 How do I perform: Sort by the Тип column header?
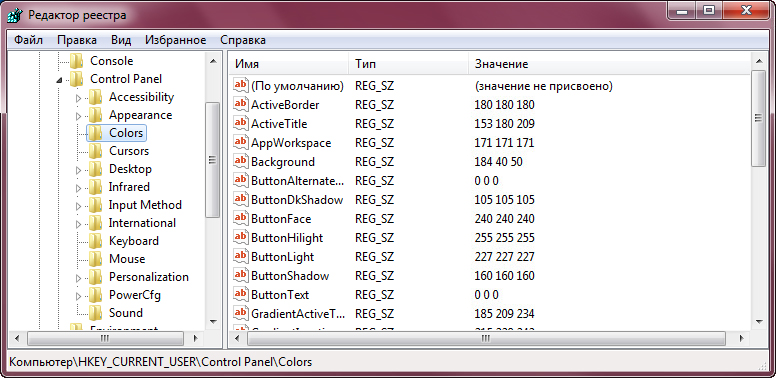click(409, 64)
